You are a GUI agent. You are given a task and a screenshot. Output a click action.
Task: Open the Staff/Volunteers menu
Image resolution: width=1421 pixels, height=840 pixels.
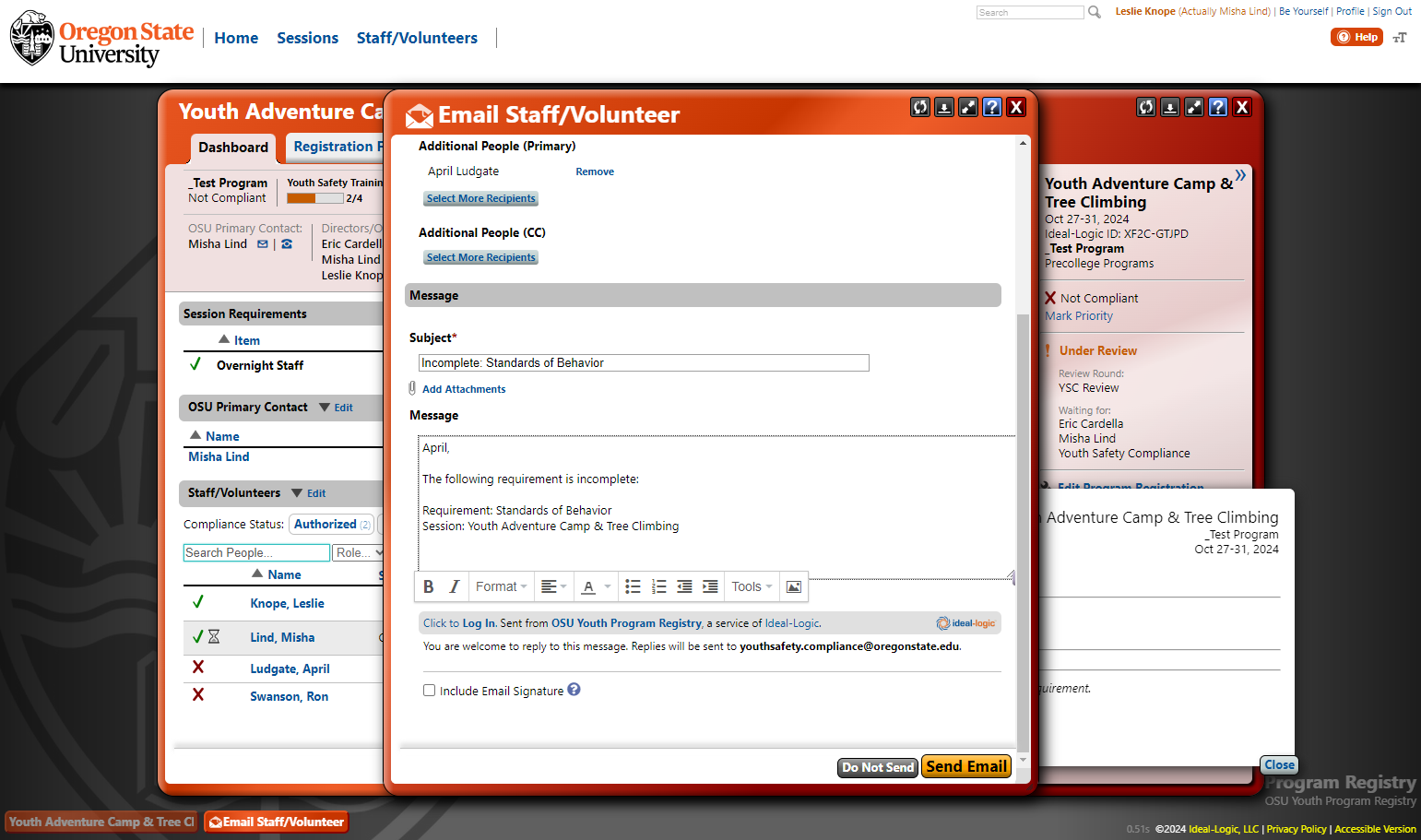[417, 38]
